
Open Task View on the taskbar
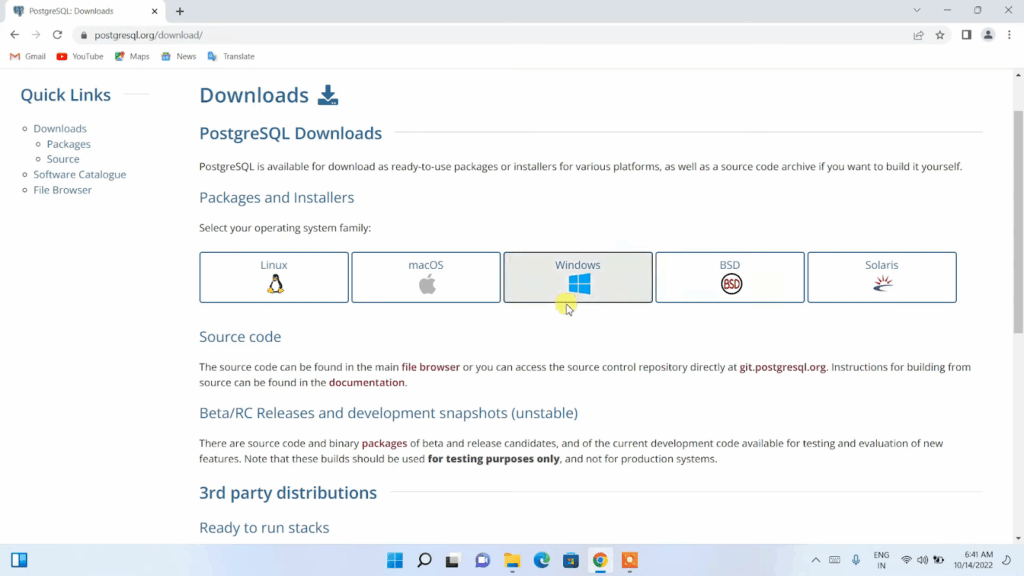pos(453,560)
